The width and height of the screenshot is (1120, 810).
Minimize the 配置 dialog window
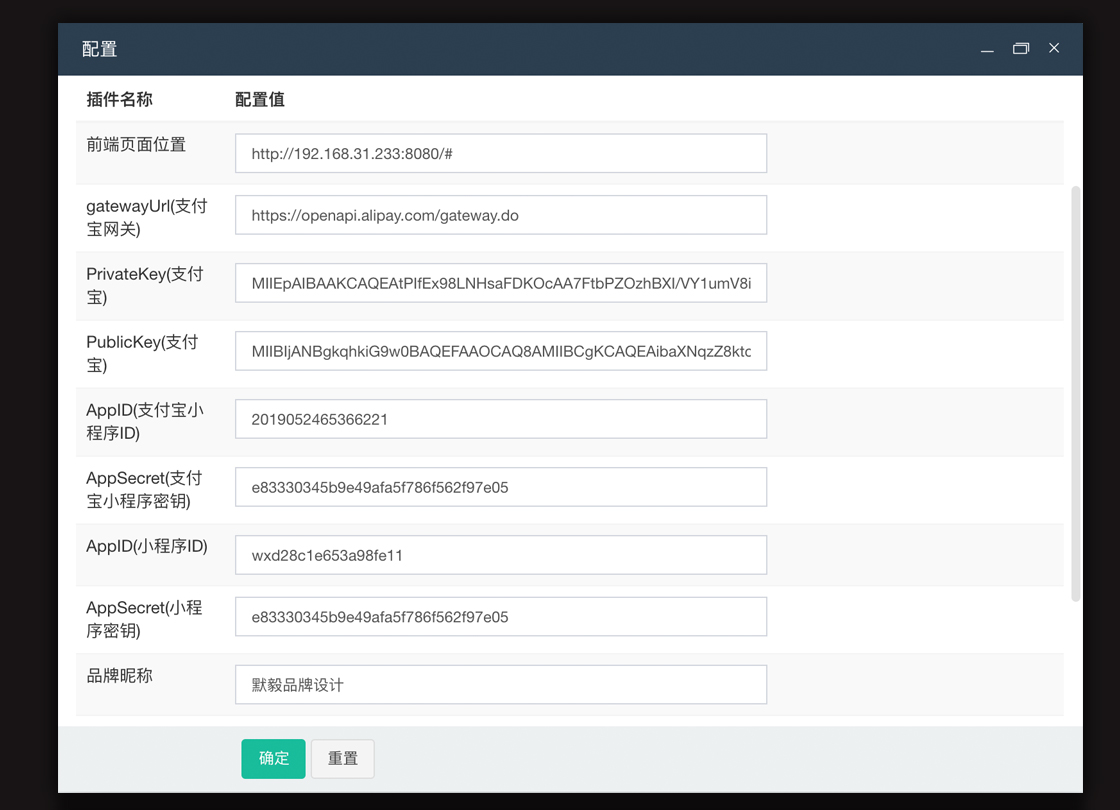pyautogui.click(x=987, y=49)
